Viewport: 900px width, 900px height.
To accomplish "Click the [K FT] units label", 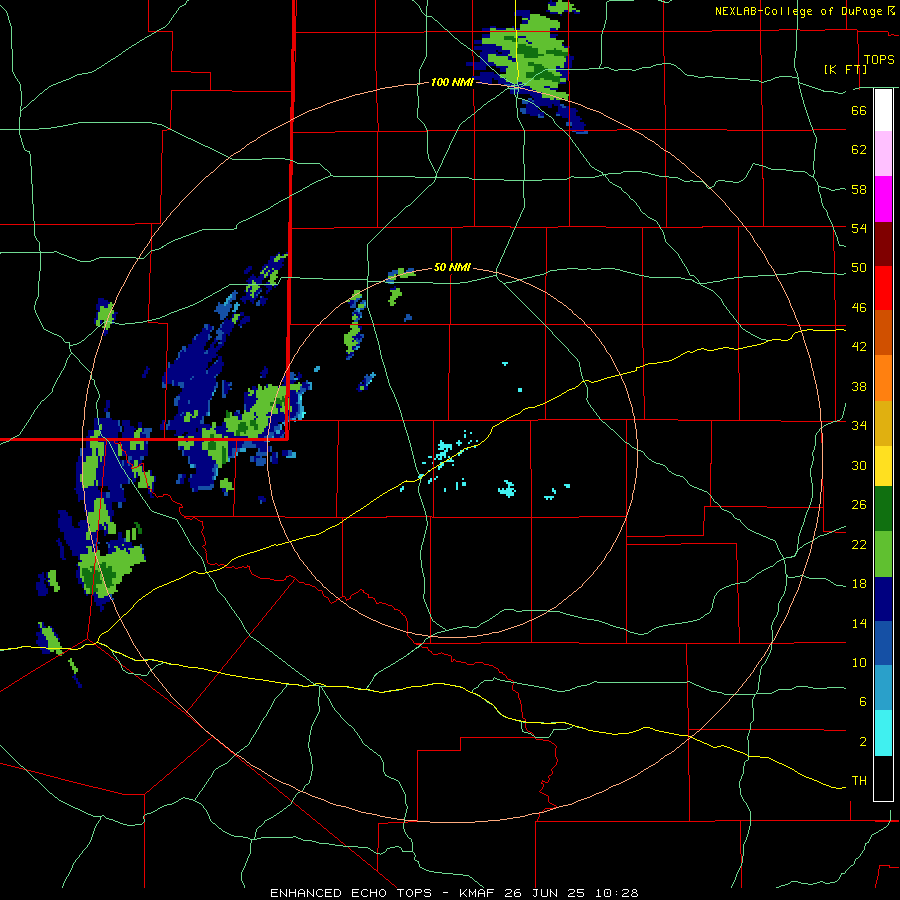I will [845, 69].
